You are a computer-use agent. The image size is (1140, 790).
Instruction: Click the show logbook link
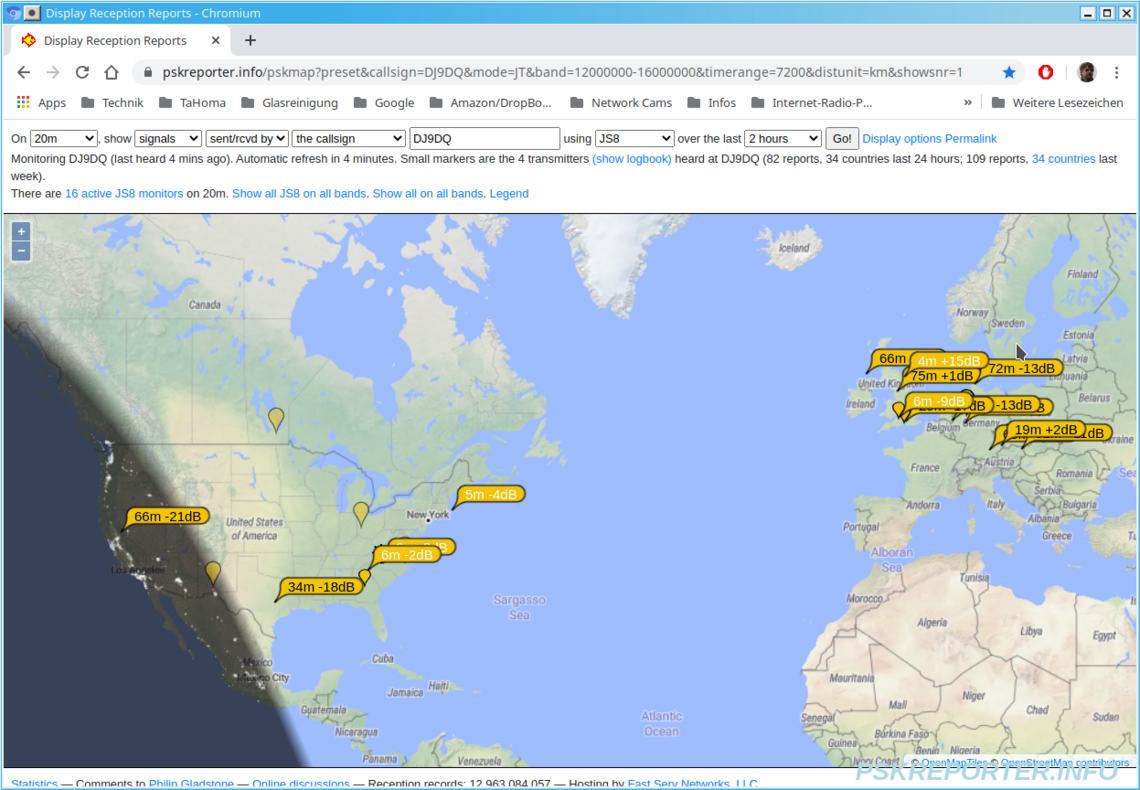pyautogui.click(x=632, y=158)
